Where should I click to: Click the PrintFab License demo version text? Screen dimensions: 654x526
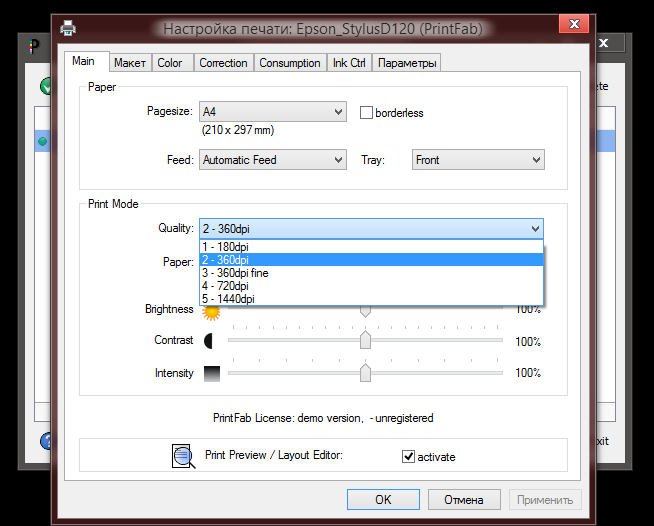pyautogui.click(x=323, y=418)
